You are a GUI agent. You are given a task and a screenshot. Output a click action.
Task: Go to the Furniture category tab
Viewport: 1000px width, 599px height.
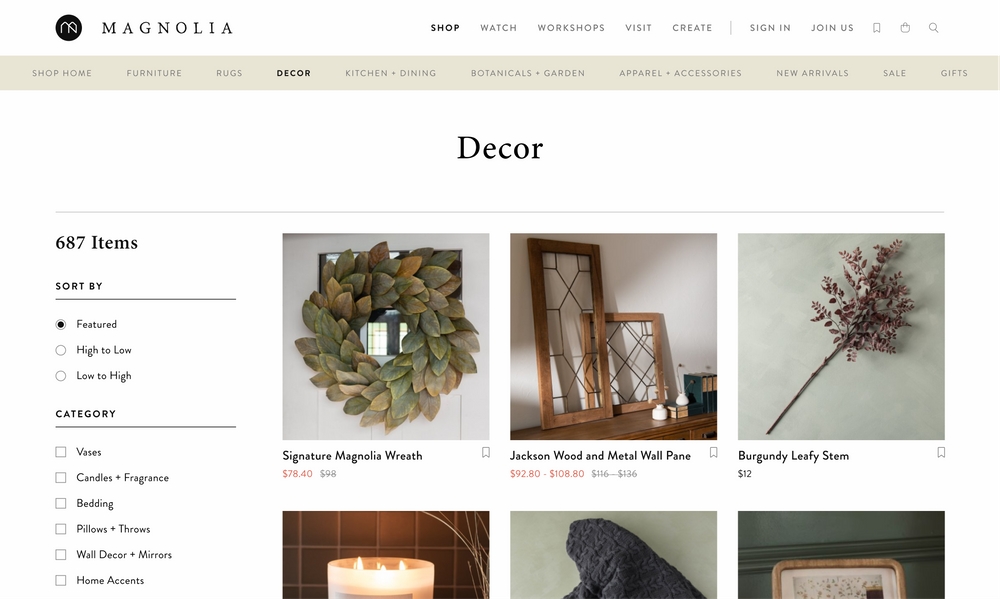(x=154, y=73)
